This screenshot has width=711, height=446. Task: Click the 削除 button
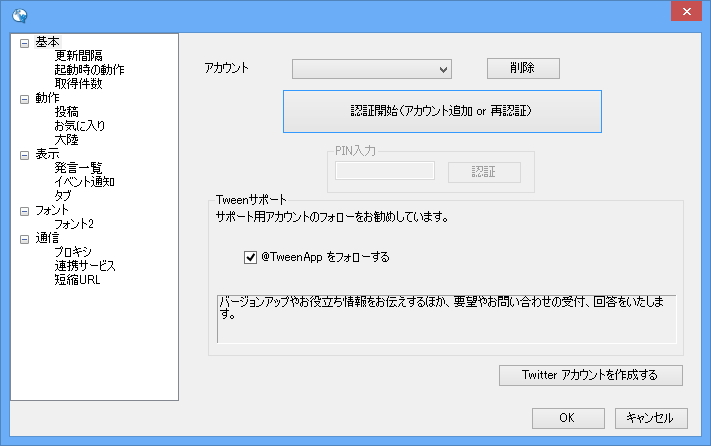pyautogui.click(x=523, y=68)
